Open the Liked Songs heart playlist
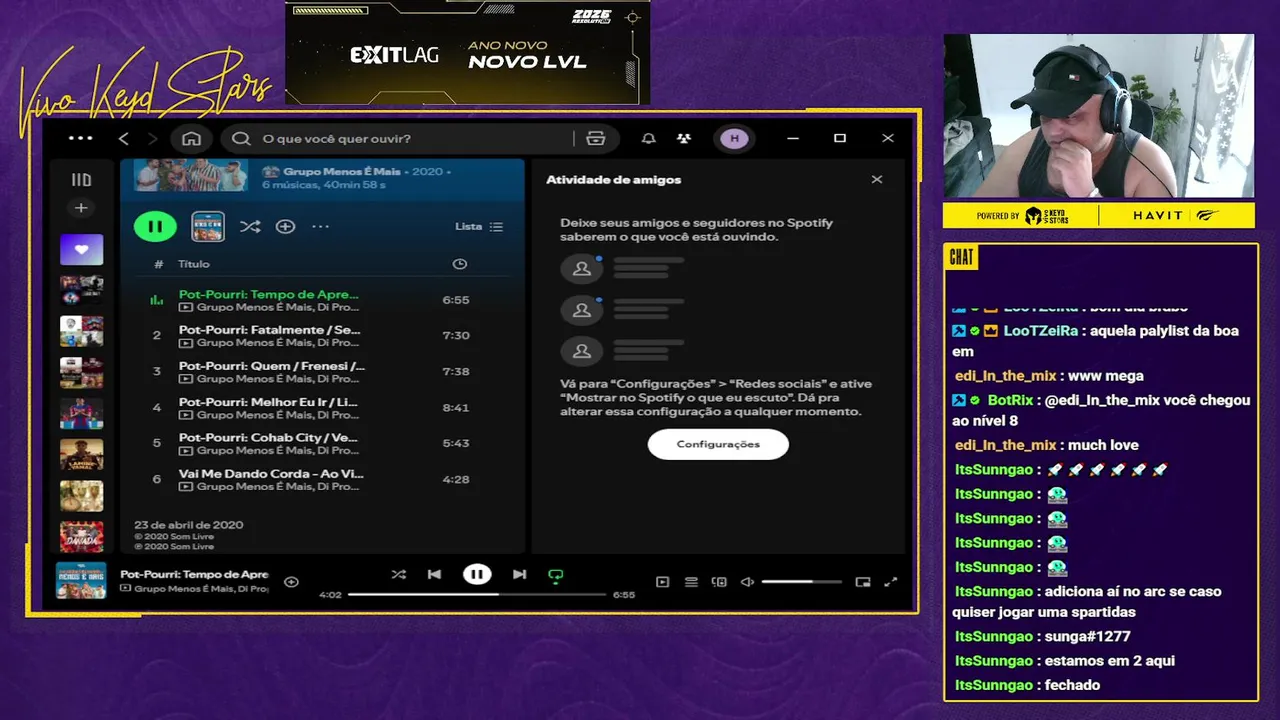Image resolution: width=1280 pixels, height=720 pixels. pos(81,249)
